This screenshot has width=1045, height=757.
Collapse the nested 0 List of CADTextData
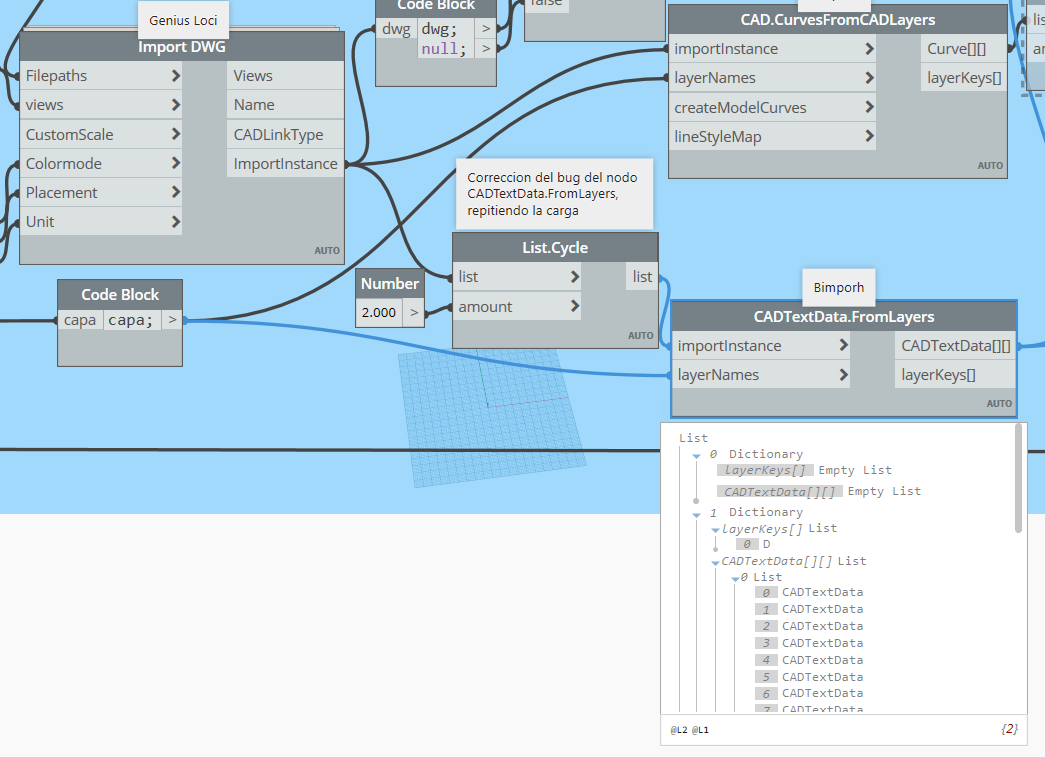pyautogui.click(x=735, y=578)
